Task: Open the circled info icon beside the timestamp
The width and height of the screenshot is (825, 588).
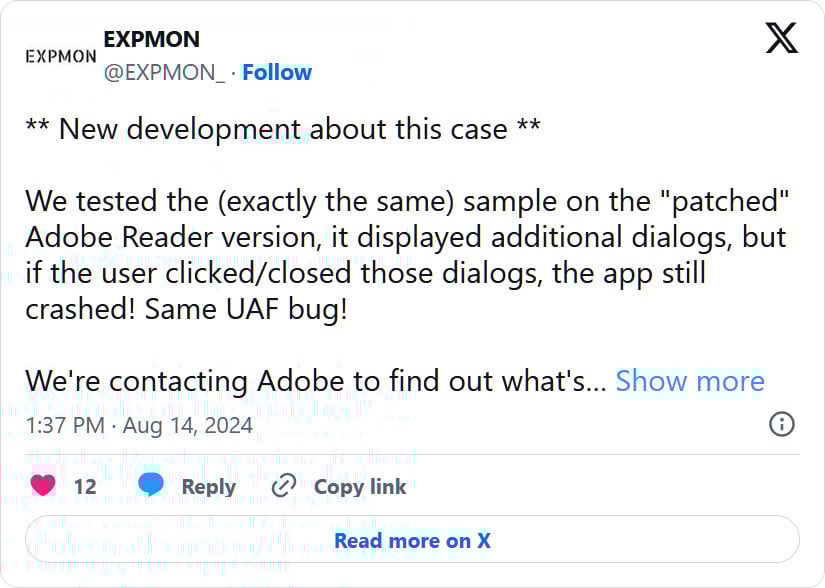Action: pyautogui.click(x=782, y=424)
